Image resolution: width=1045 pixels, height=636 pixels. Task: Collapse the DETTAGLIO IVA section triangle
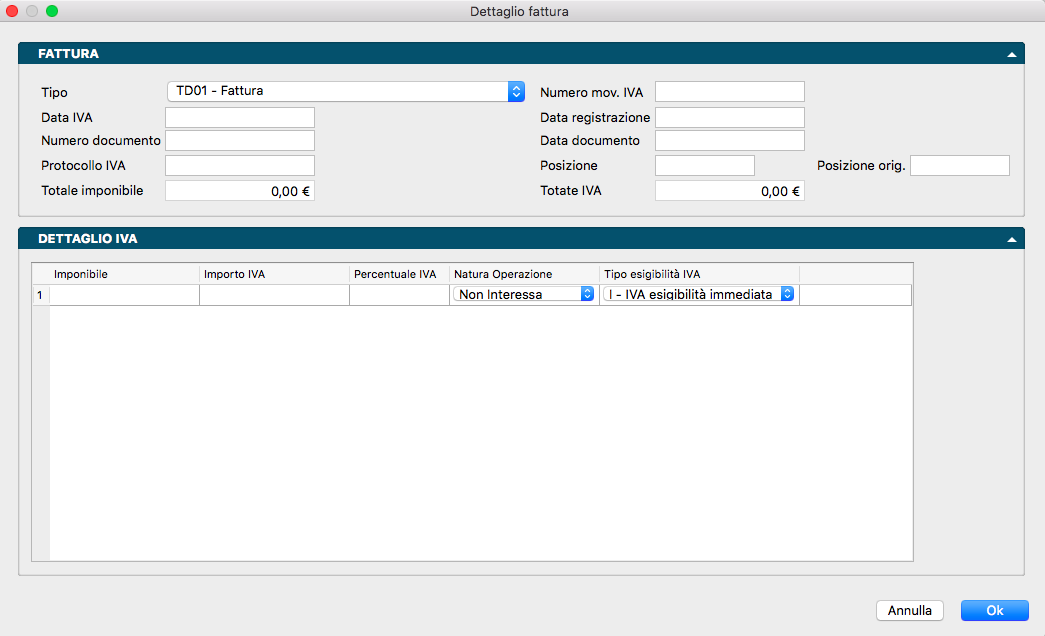[1011, 240]
